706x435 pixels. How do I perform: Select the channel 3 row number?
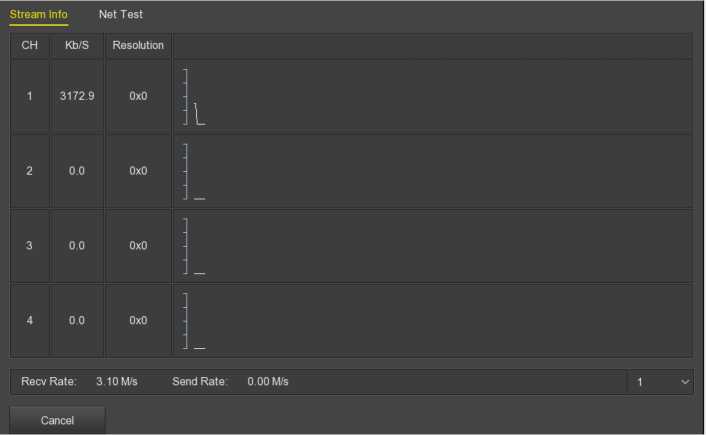pos(29,246)
